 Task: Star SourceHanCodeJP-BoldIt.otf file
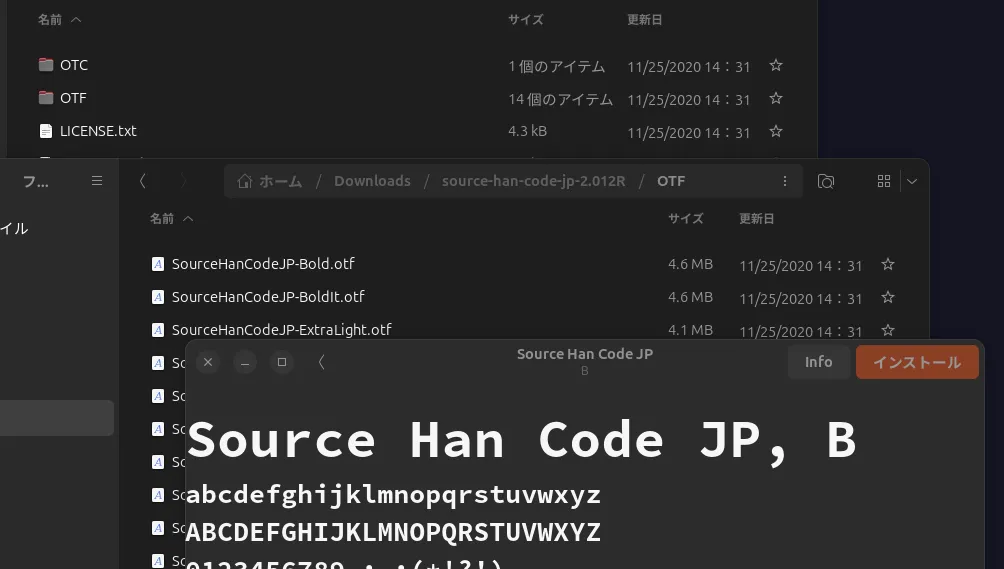(887, 297)
